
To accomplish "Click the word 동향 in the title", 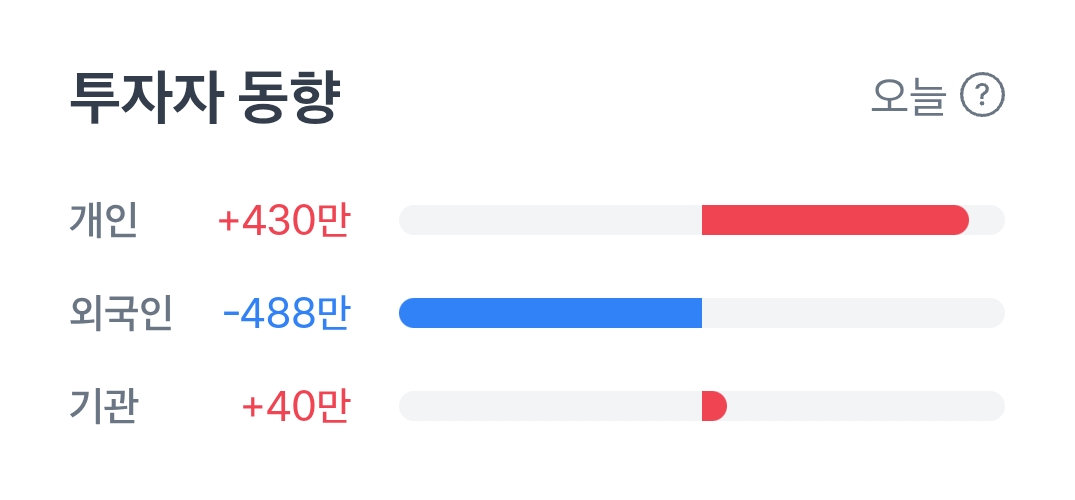I will (289, 97).
